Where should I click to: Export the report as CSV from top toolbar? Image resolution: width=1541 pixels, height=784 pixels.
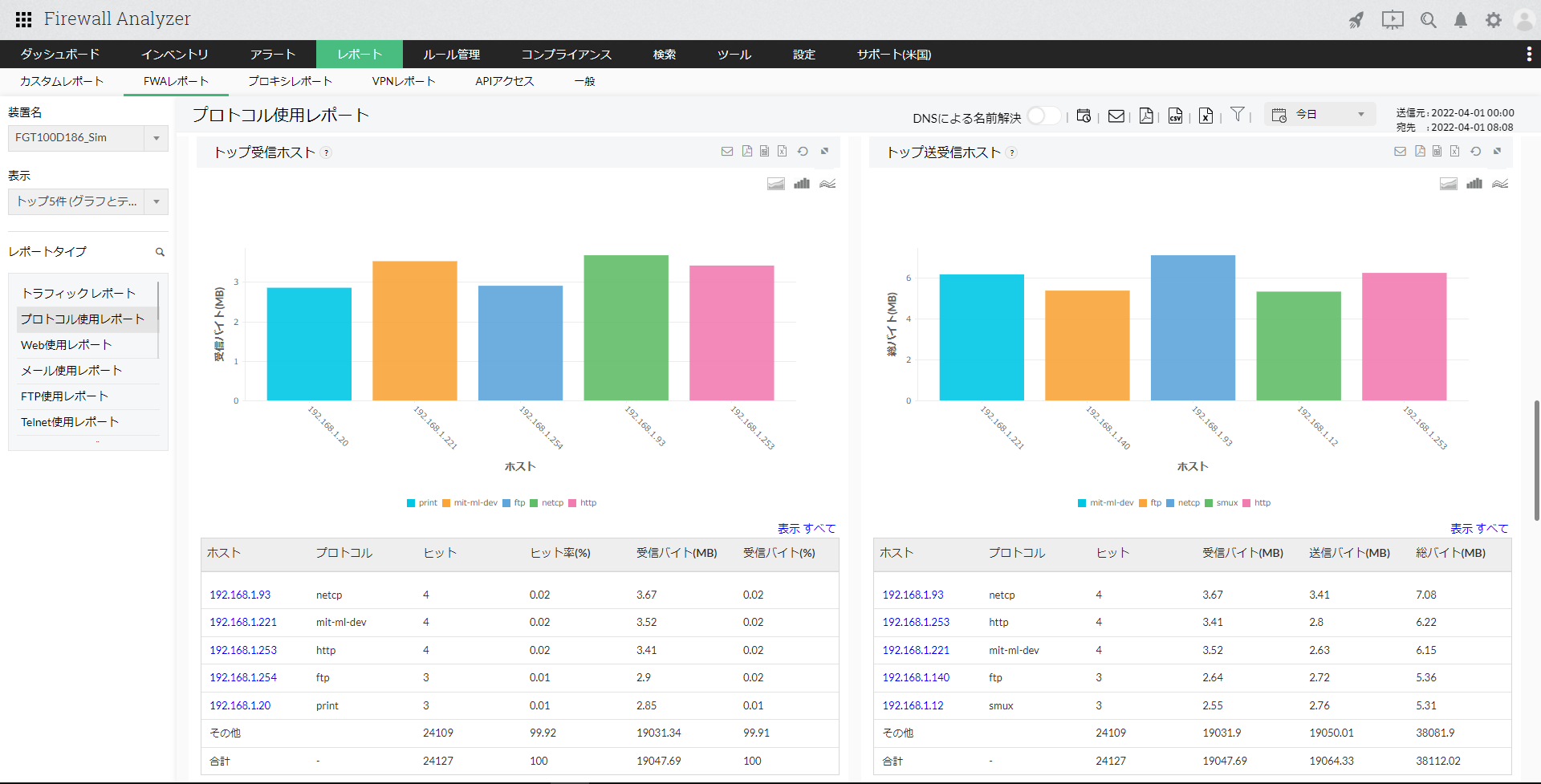pyautogui.click(x=1175, y=116)
